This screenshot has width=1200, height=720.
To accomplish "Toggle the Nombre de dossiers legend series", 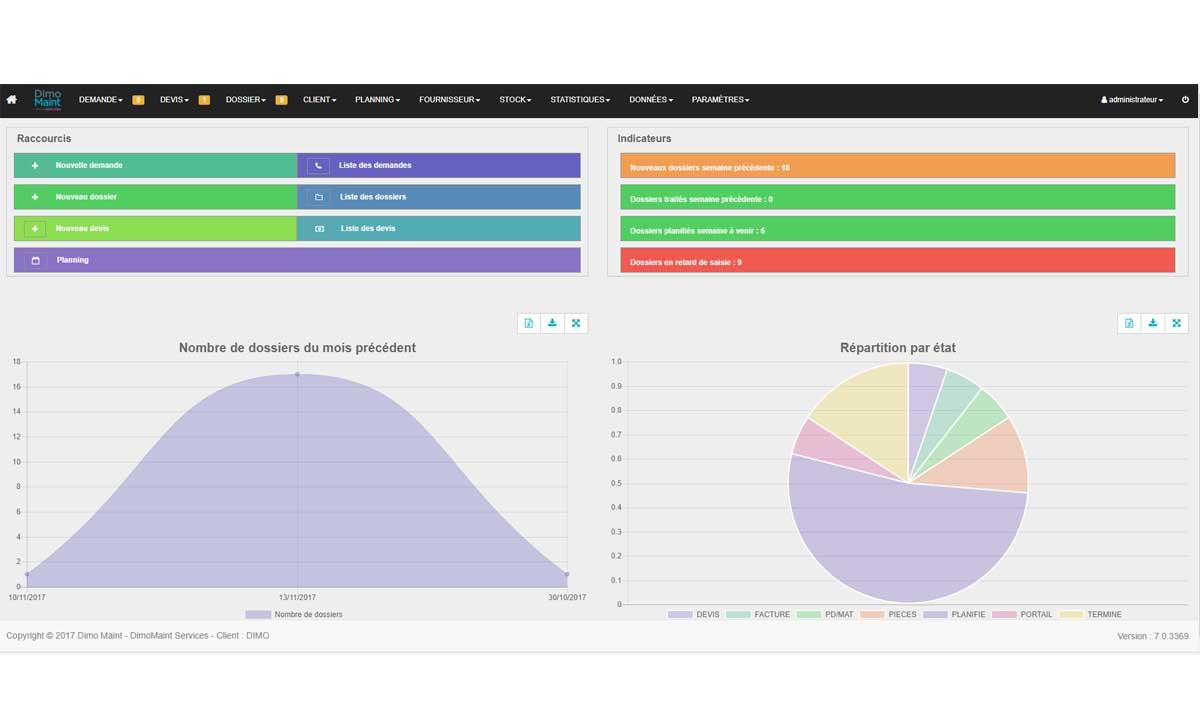I will [294, 614].
